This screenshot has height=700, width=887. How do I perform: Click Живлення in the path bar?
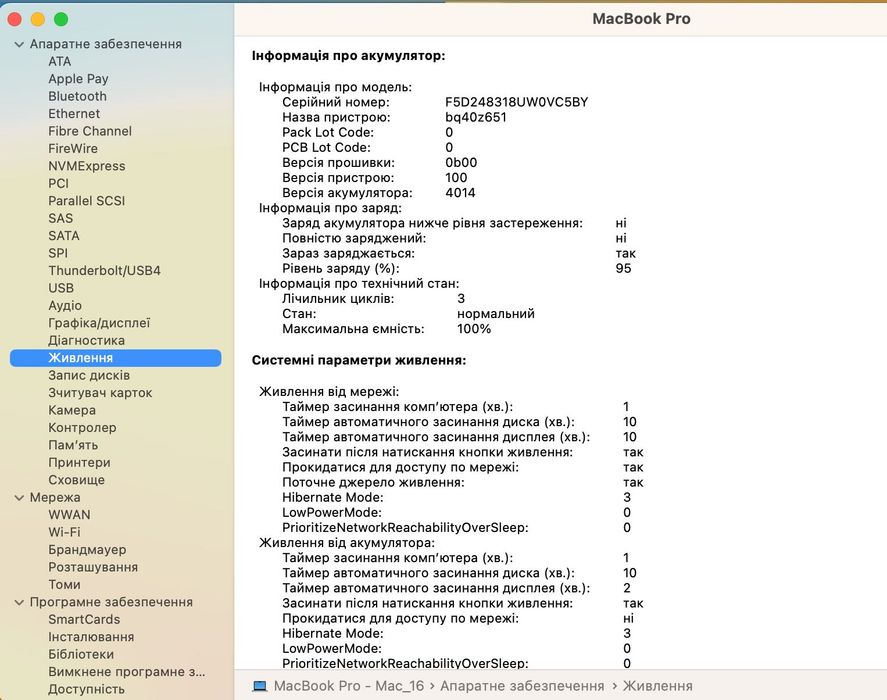[657, 686]
